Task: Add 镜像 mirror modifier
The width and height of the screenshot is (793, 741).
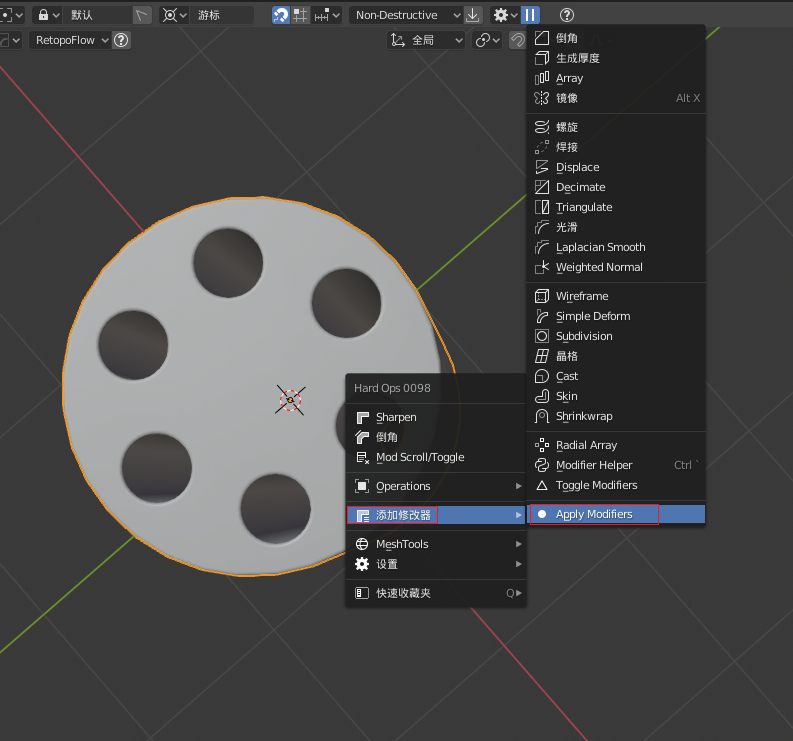Action: click(x=615, y=98)
